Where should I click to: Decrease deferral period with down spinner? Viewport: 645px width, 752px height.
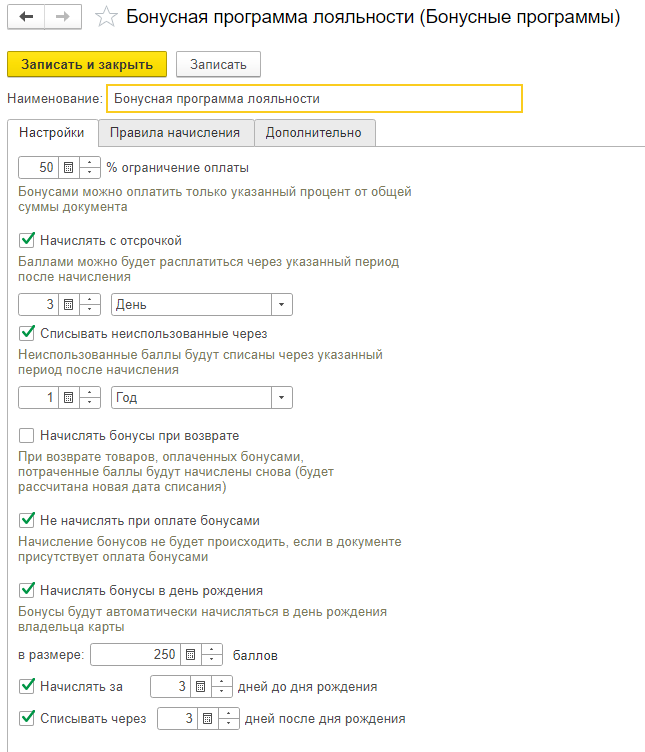[90, 310]
